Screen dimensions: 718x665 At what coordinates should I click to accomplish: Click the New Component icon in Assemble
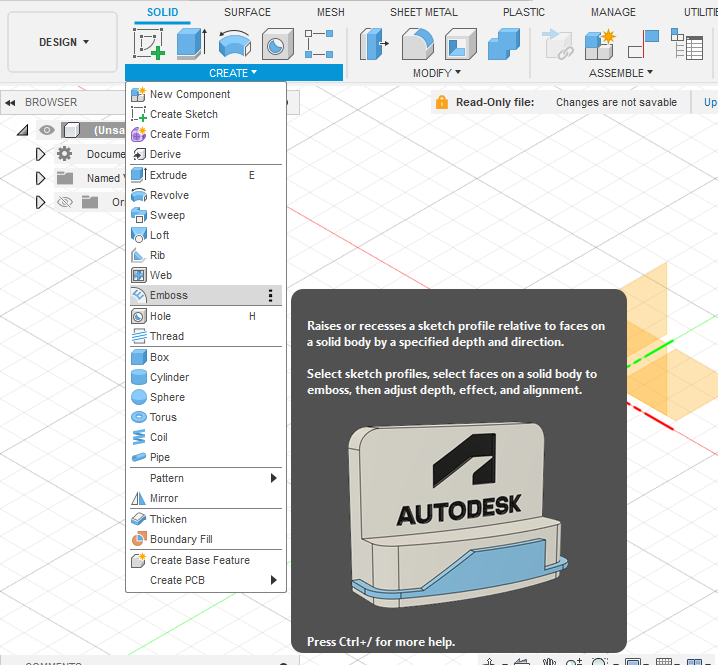tap(600, 44)
